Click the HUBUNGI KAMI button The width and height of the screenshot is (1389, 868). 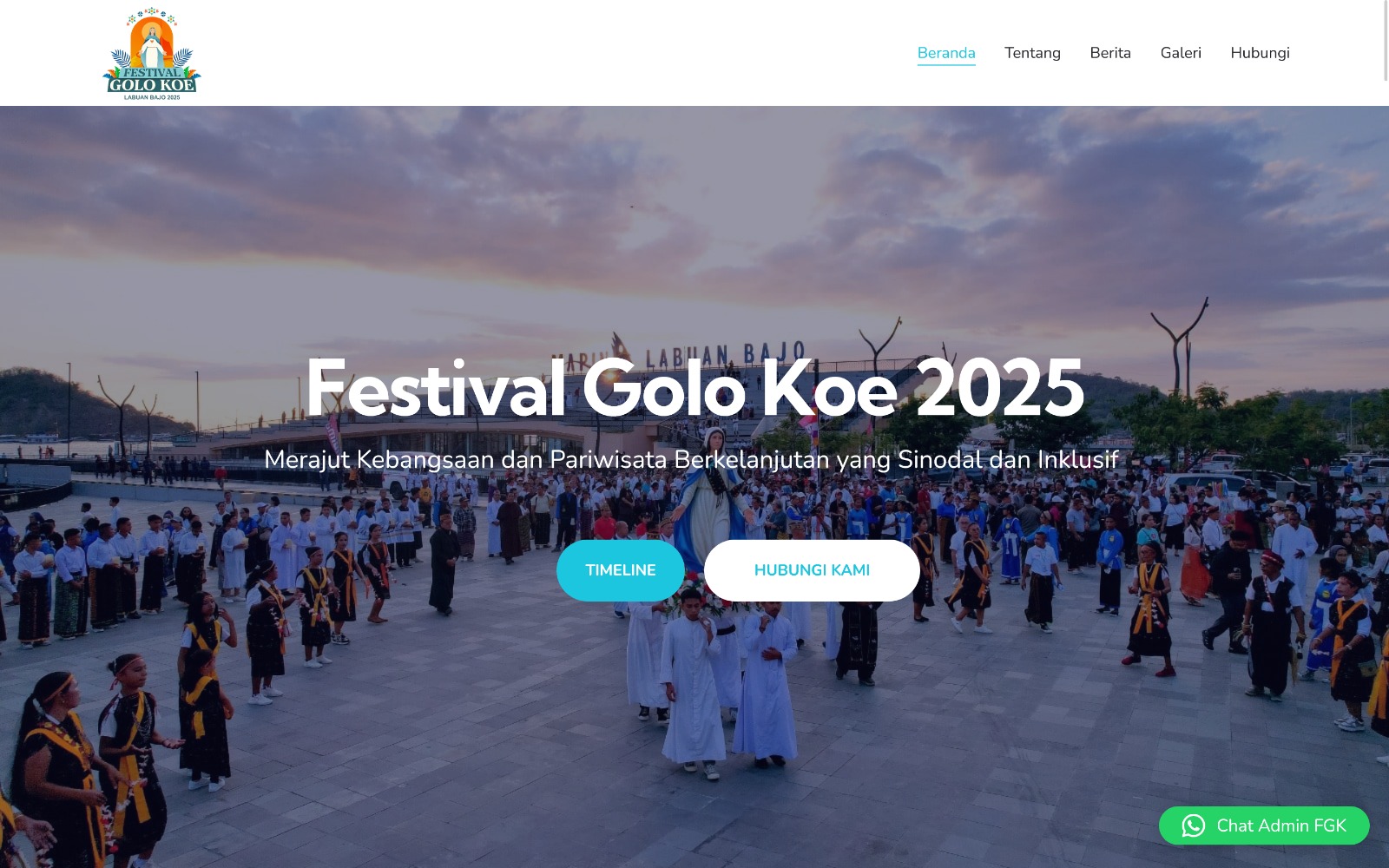pyautogui.click(x=812, y=570)
